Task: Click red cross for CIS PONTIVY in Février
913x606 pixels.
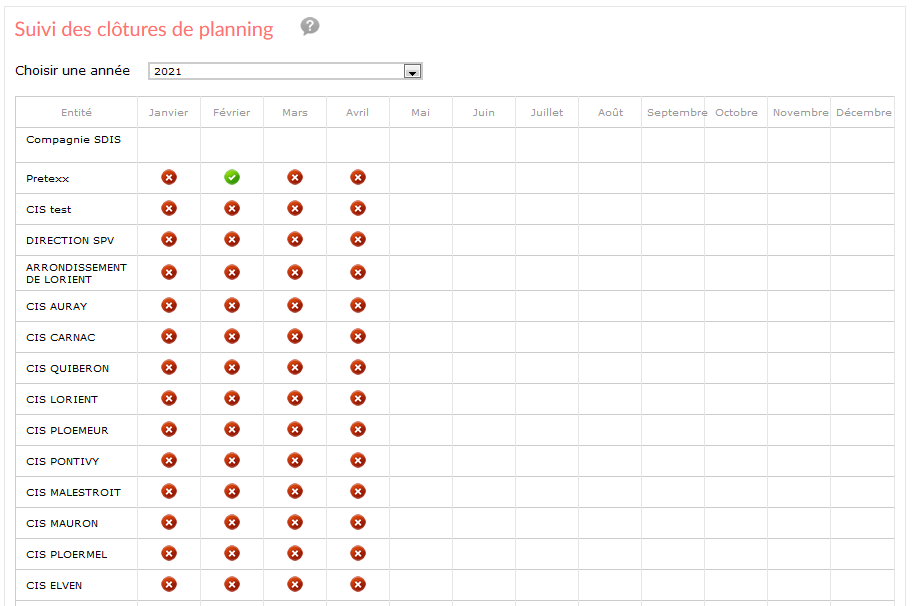Action: point(232,460)
